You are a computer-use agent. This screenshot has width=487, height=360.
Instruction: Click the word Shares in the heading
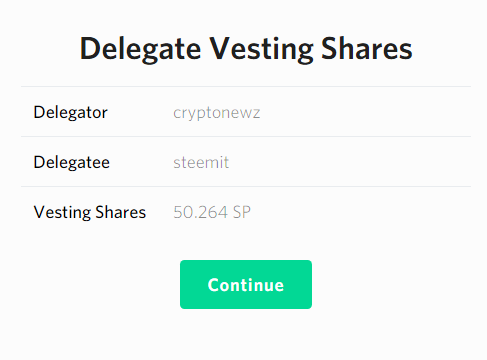coord(367,49)
